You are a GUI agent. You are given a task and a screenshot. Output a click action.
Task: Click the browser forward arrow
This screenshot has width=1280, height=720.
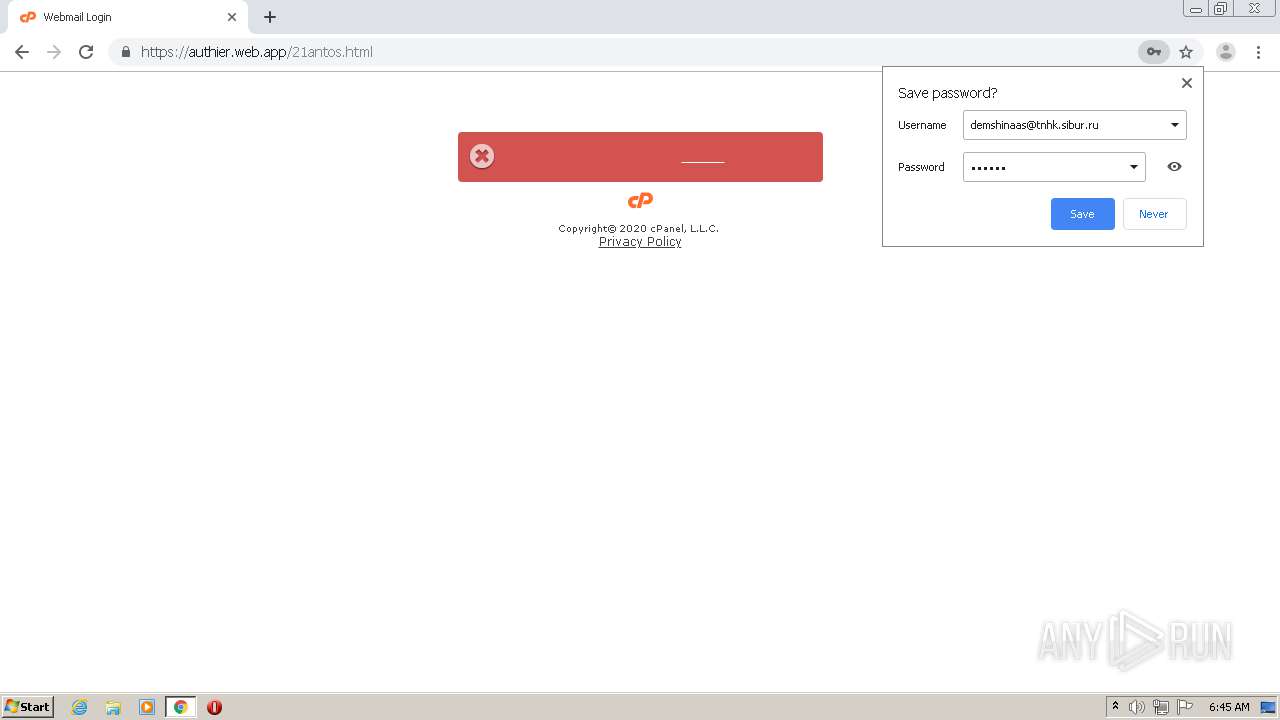point(54,52)
